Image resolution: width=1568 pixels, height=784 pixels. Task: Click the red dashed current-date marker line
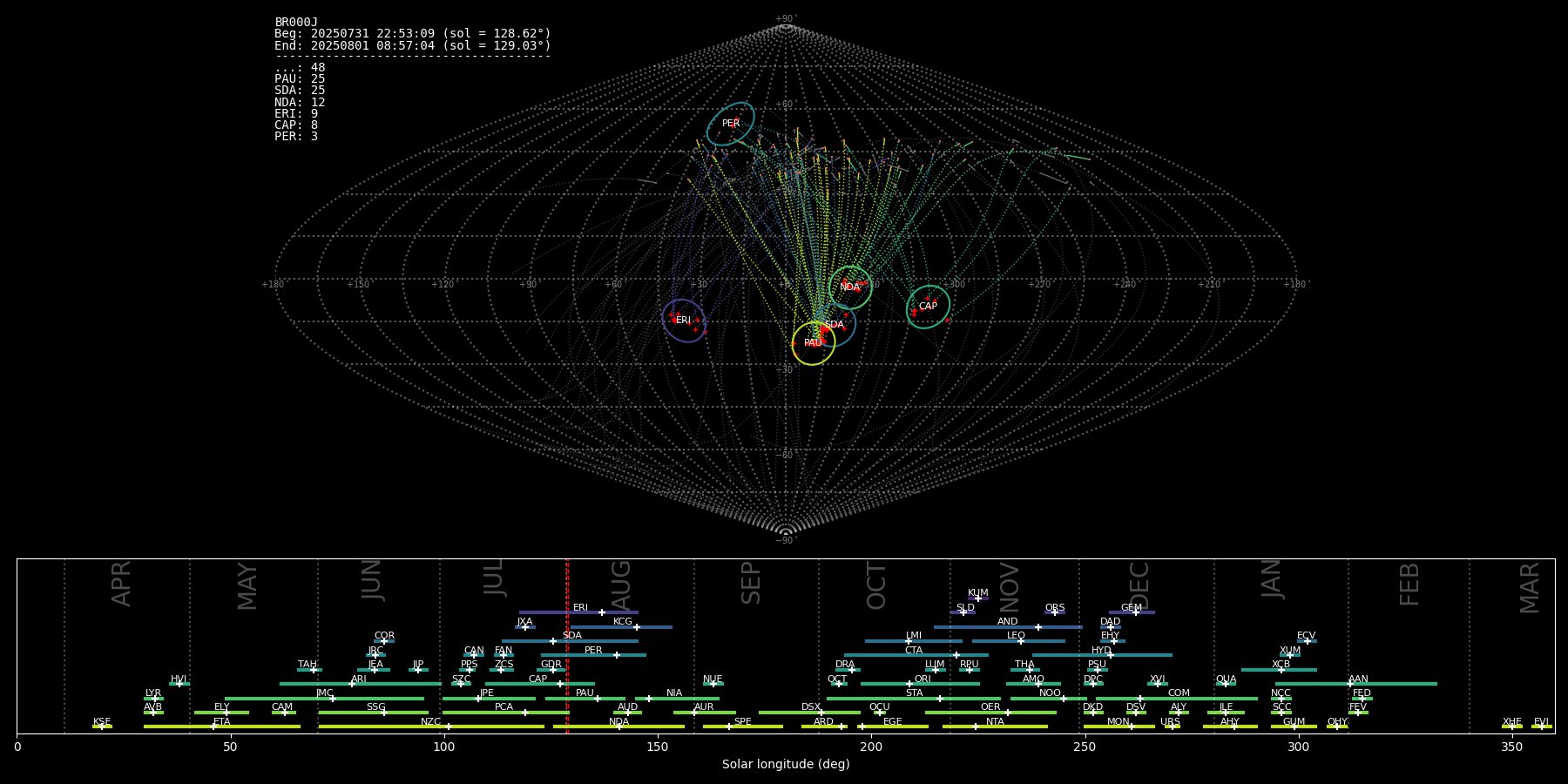coord(567,645)
